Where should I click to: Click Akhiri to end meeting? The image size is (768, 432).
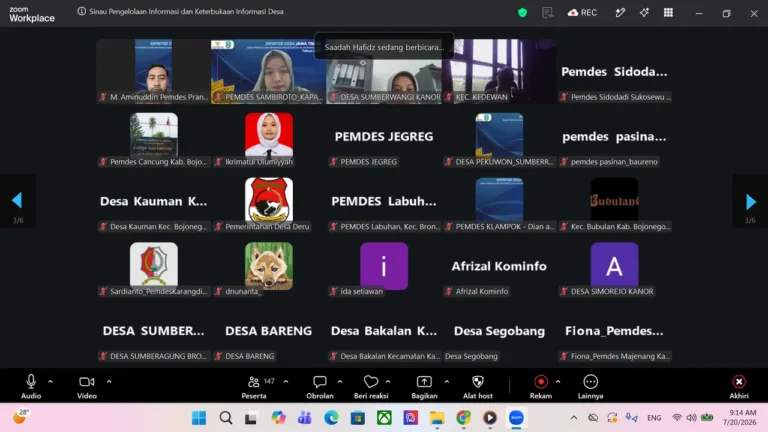pos(739,386)
